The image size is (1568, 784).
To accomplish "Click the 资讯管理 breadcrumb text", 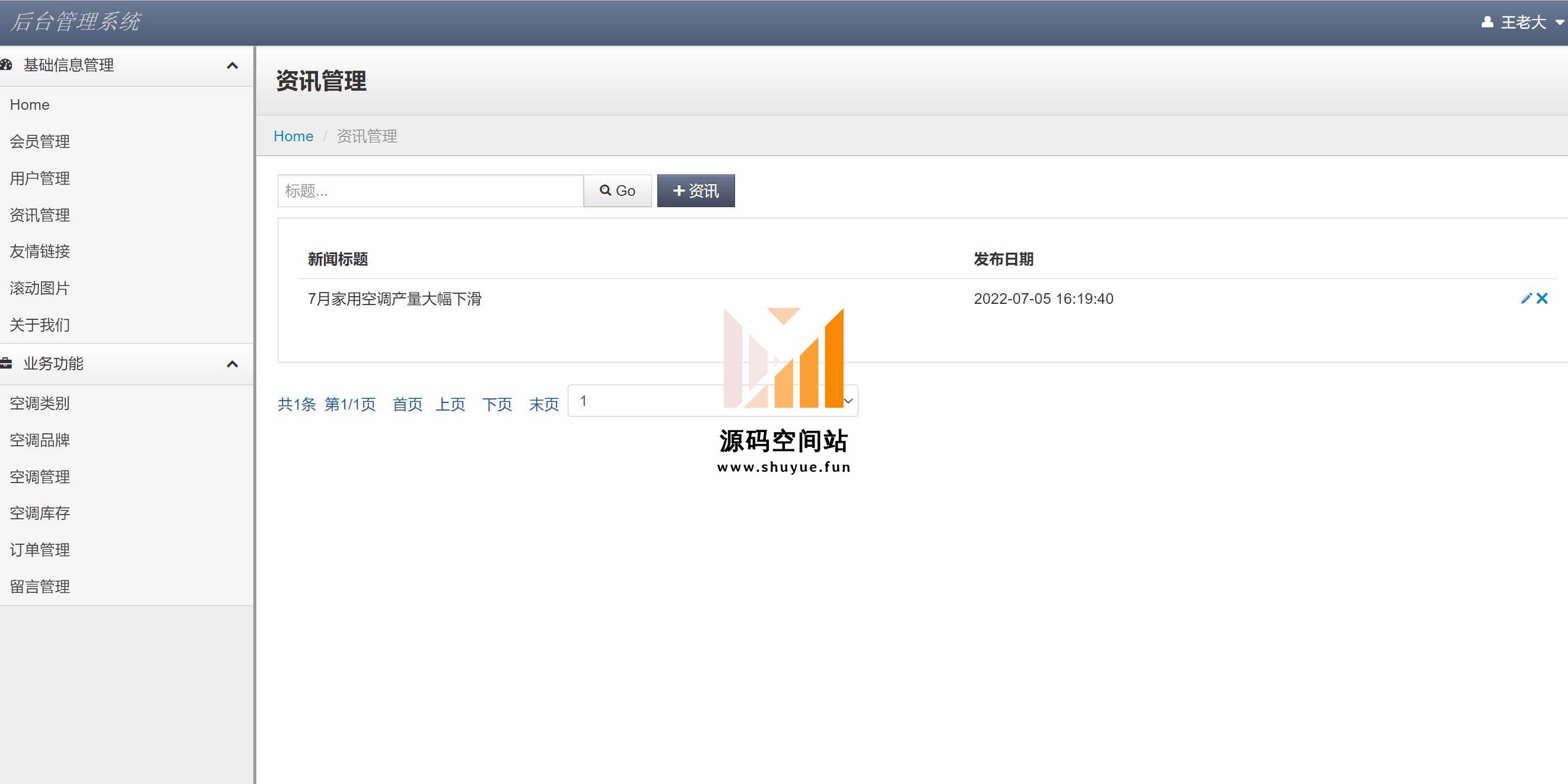I will coord(367,137).
